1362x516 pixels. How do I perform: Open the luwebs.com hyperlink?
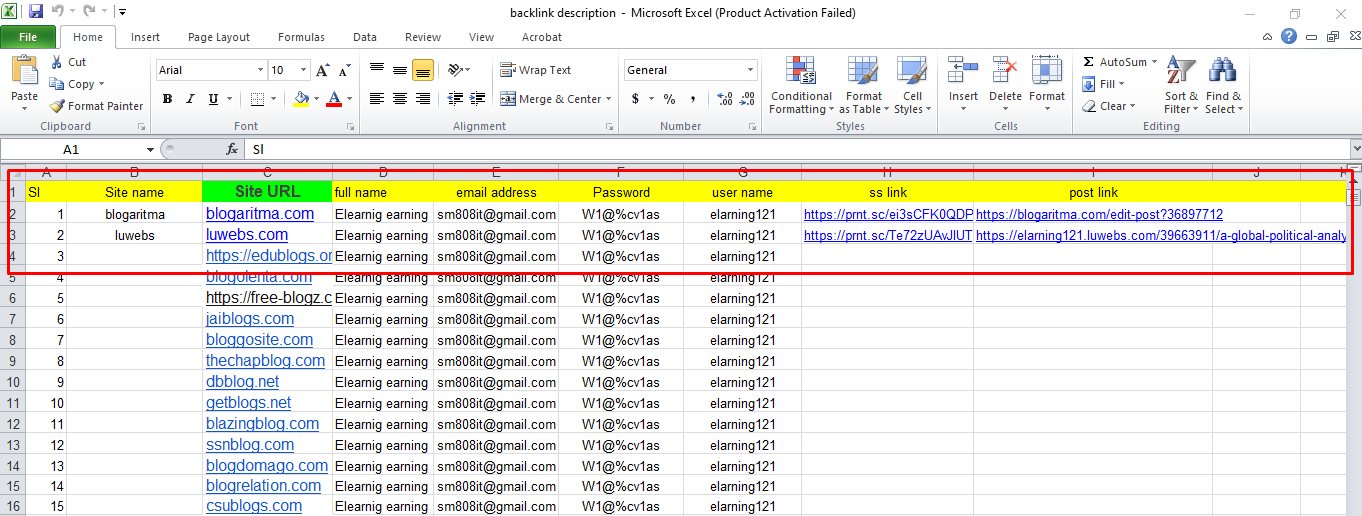247,235
